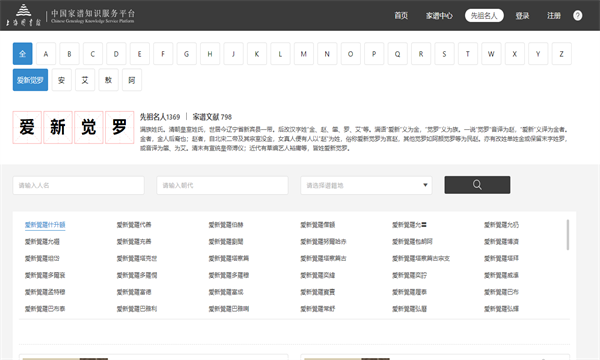Open ancestor 愛新覺羅代善
Screen dimensions: 600x360
(134, 225)
